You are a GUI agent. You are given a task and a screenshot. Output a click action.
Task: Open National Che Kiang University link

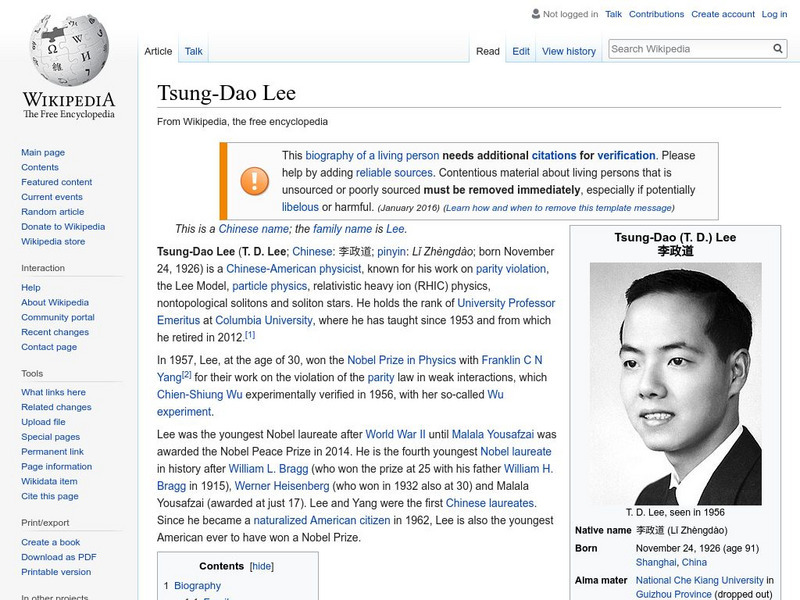click(699, 580)
